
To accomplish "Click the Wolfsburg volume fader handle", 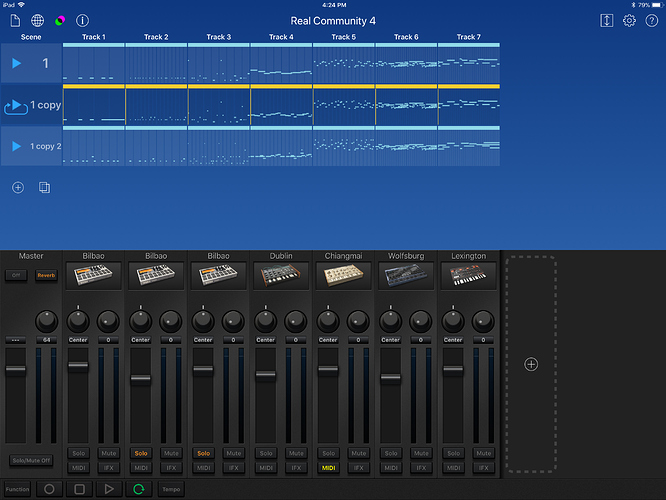I will (x=390, y=378).
